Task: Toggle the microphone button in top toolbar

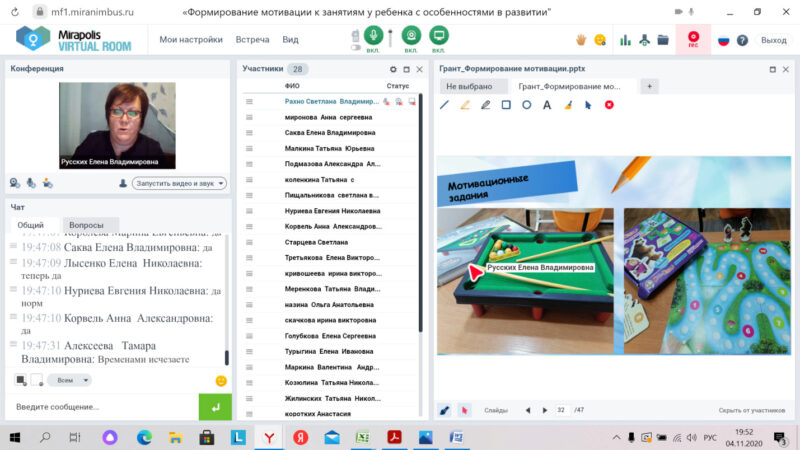Action: (373, 35)
